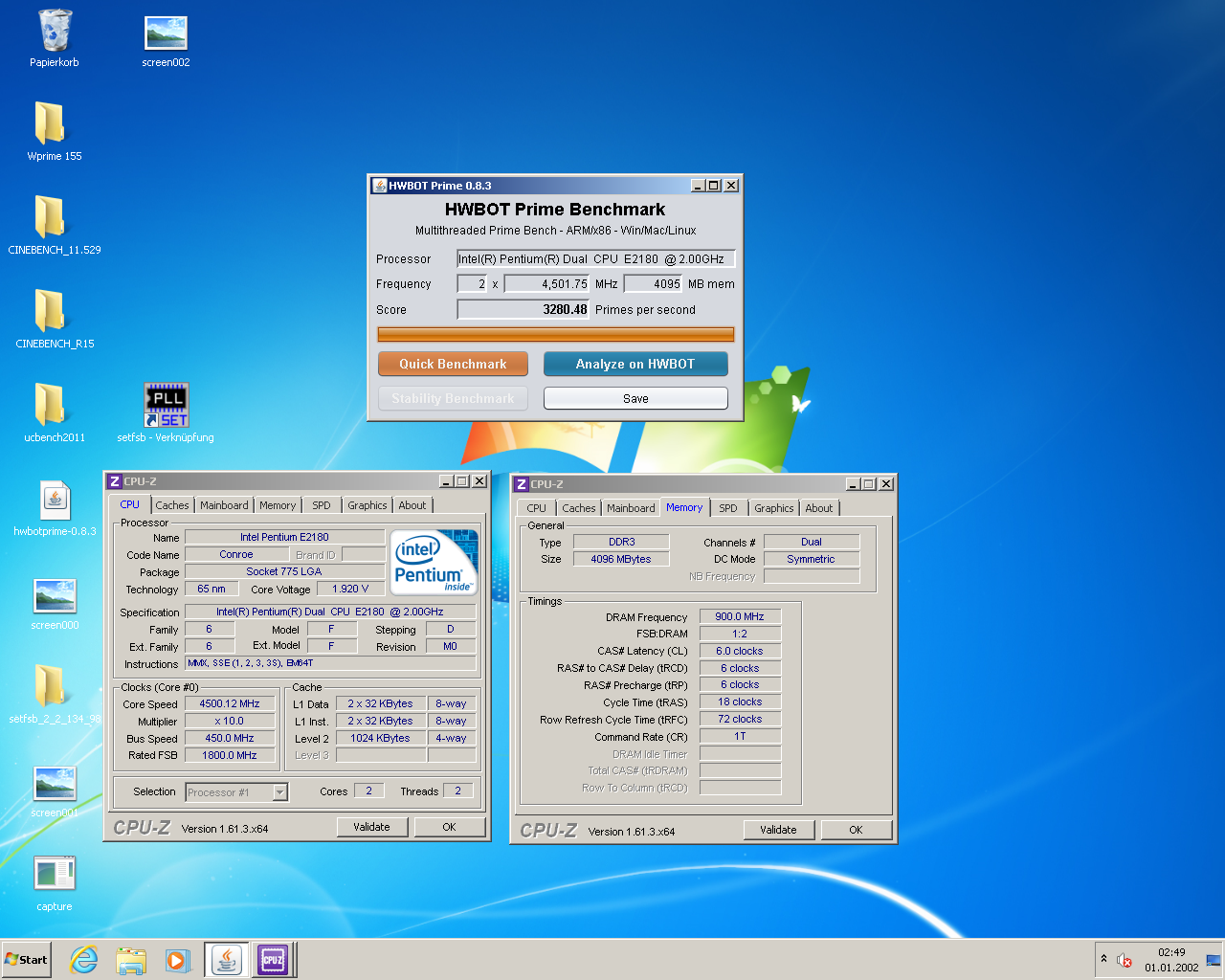Screen dimensions: 1225x980
Task: Launch Internet Explorer from taskbar
Action: pyautogui.click(x=84, y=960)
